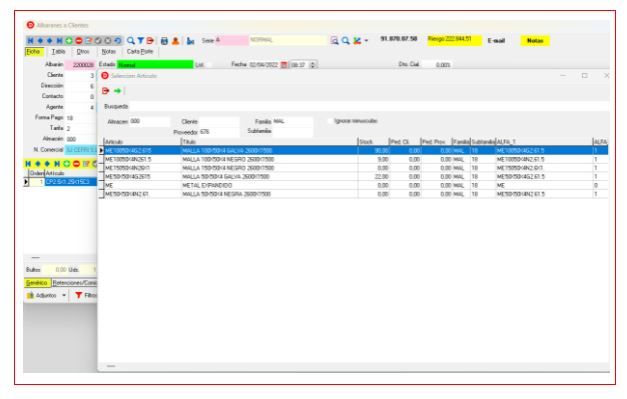Switch to the Tabla tab

coord(58,52)
